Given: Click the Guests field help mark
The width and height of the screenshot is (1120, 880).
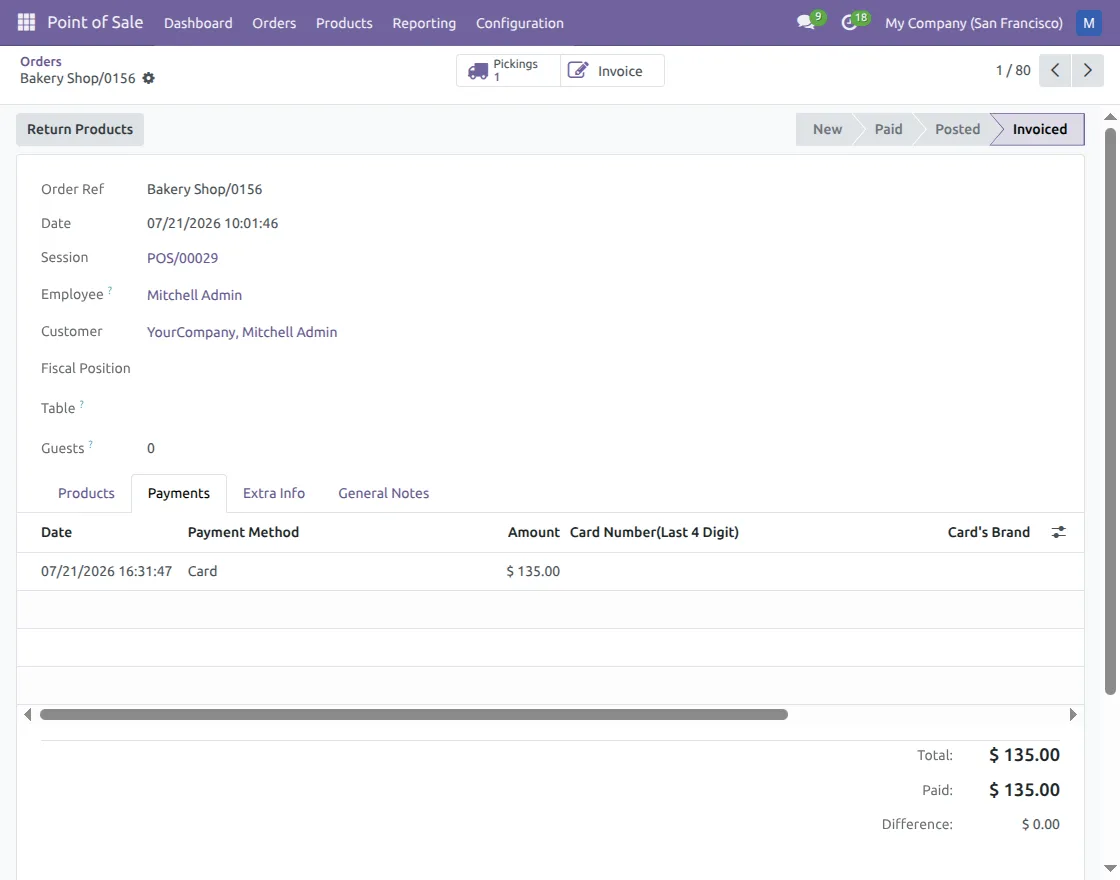Looking at the screenshot, I should (x=91, y=444).
